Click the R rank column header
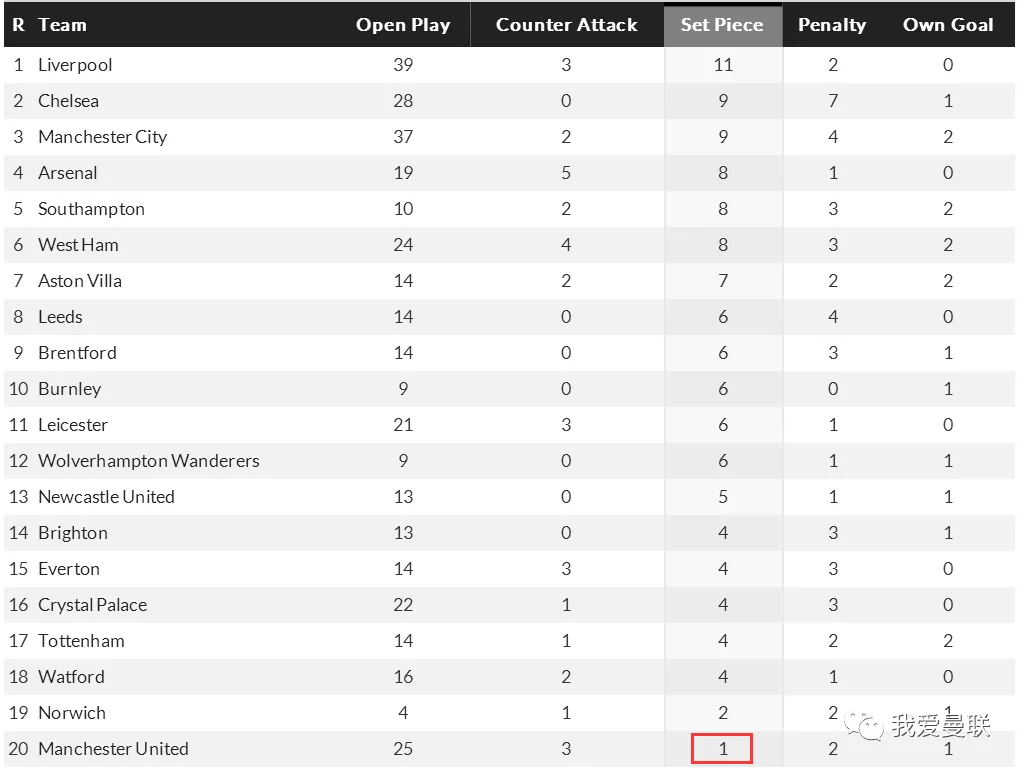 coord(18,25)
